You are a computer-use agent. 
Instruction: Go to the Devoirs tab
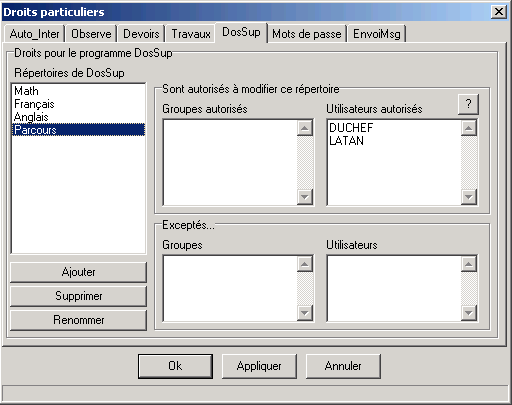pyautogui.click(x=141, y=34)
